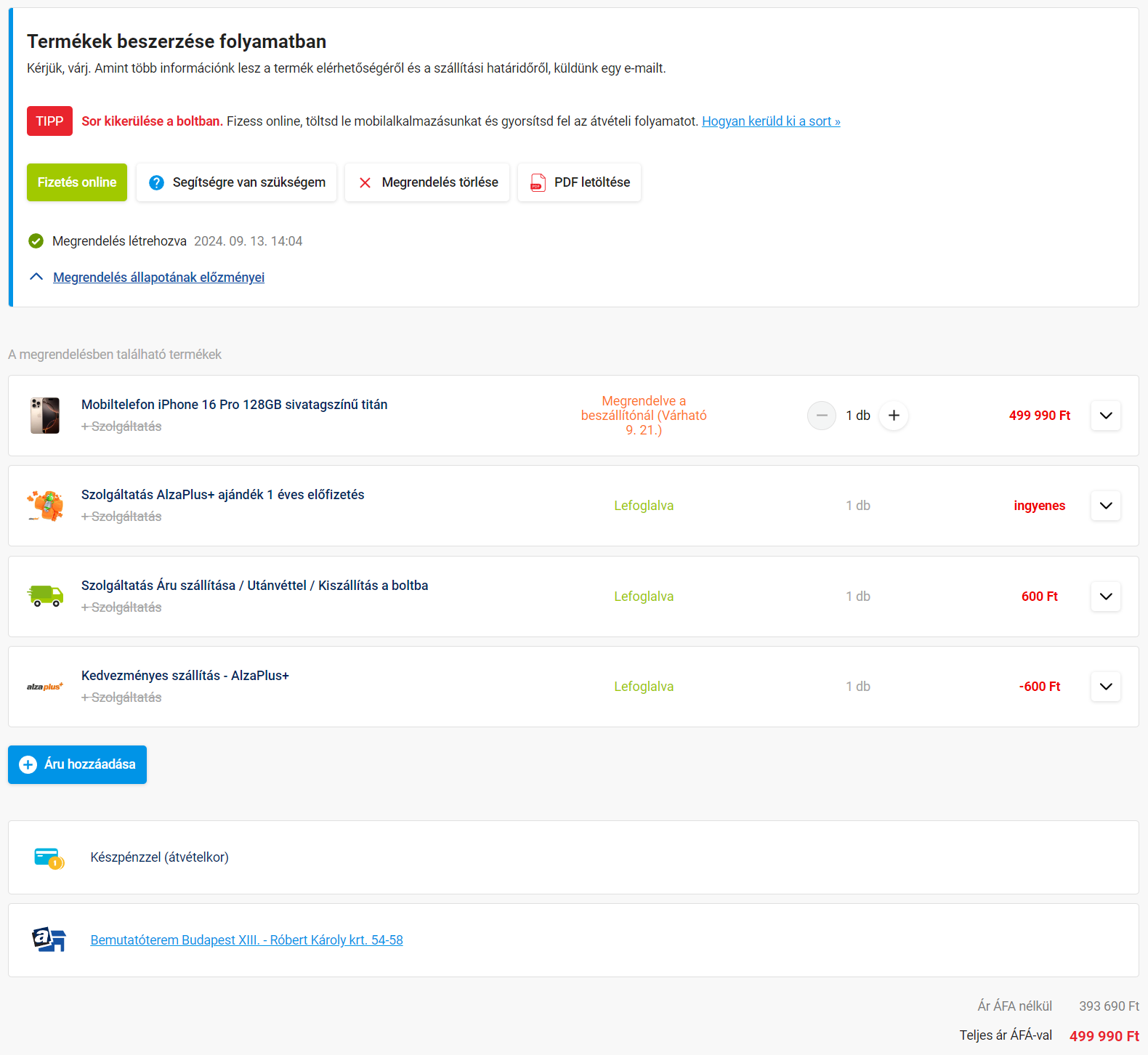The height and width of the screenshot is (1055, 1148).
Task: Click the total 499 990 Ft with ÁFA
Action: point(1104,1036)
